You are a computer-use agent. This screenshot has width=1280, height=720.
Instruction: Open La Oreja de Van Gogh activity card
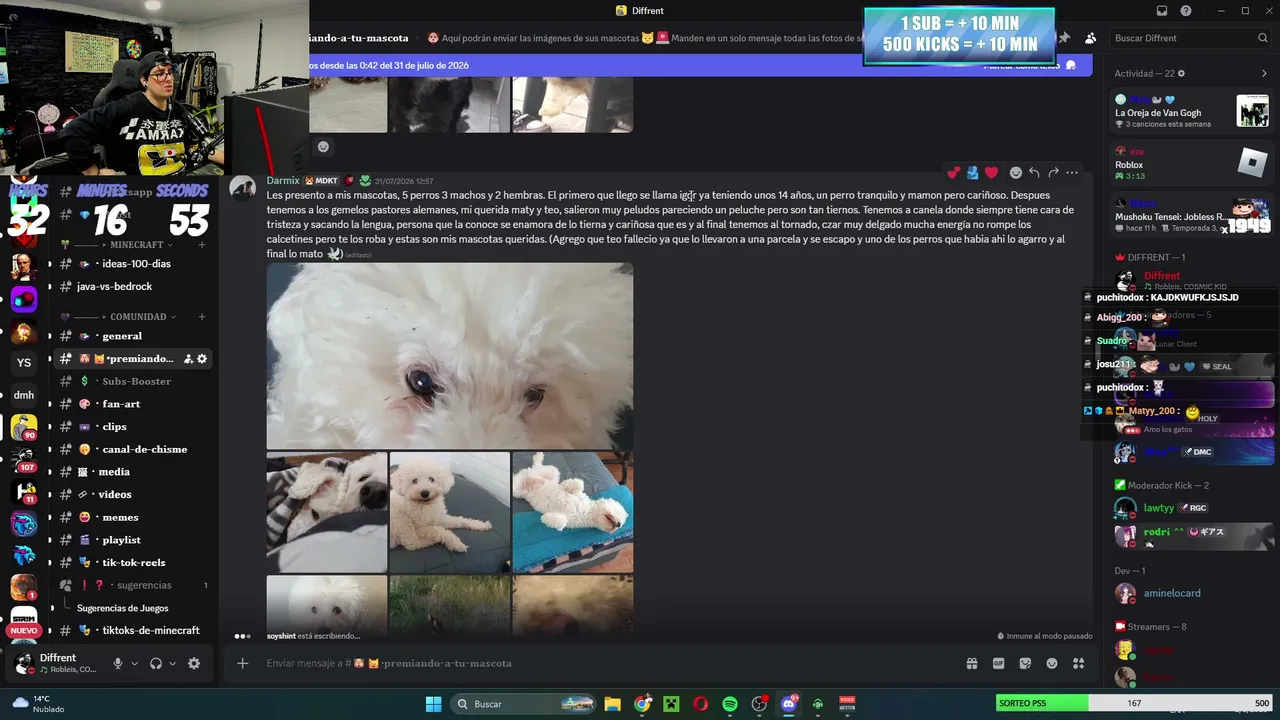(x=1191, y=111)
